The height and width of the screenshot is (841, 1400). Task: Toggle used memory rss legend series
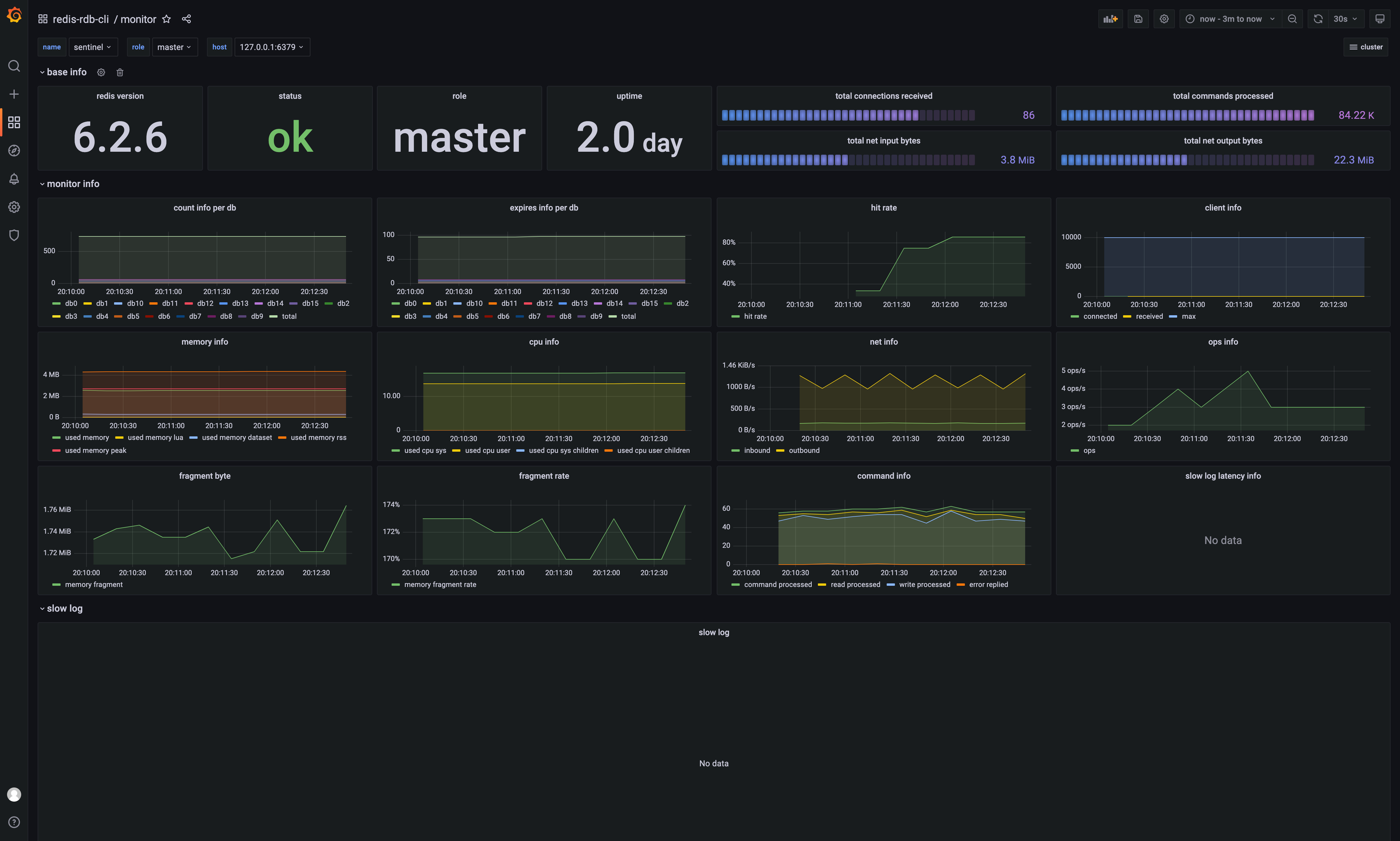click(318, 438)
